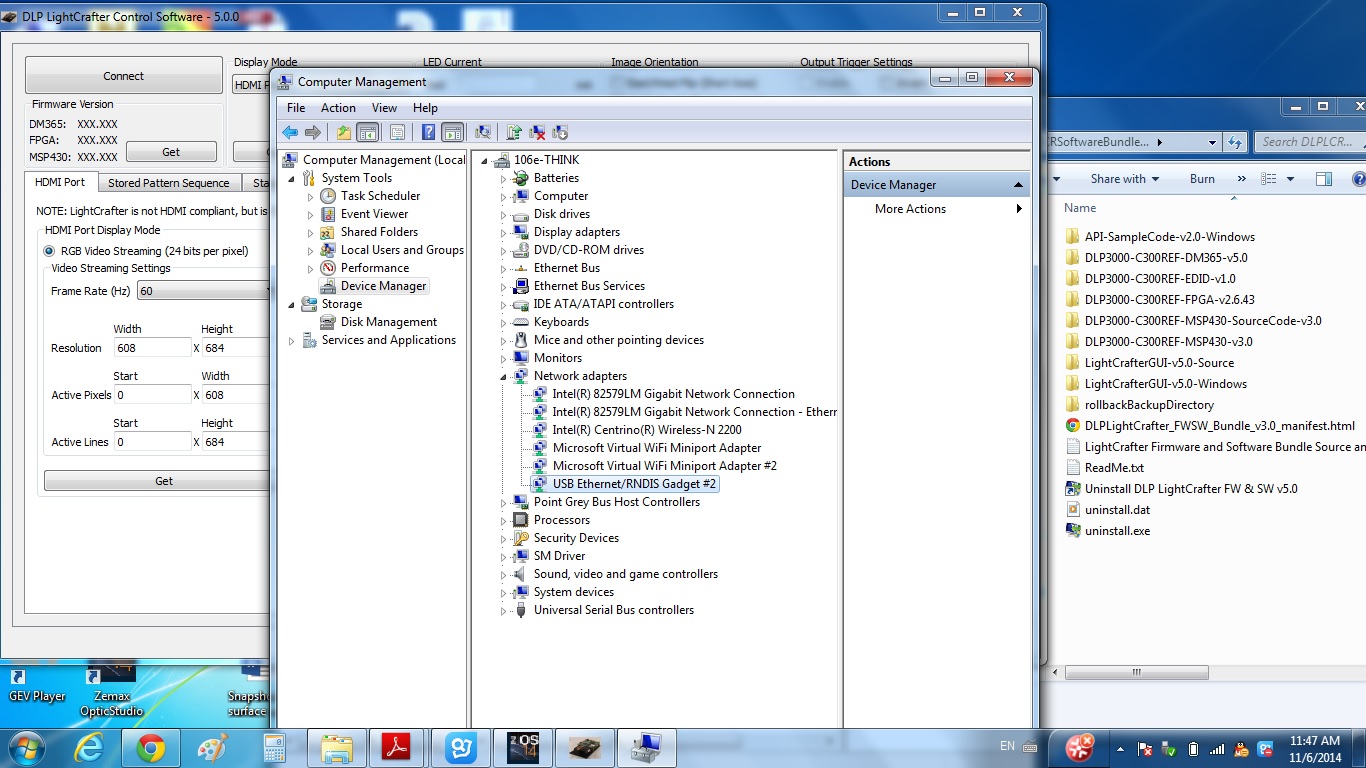This screenshot has width=1366, height=768.
Task: Click the Back arrow in Computer Management toolbar
Action: tap(290, 132)
